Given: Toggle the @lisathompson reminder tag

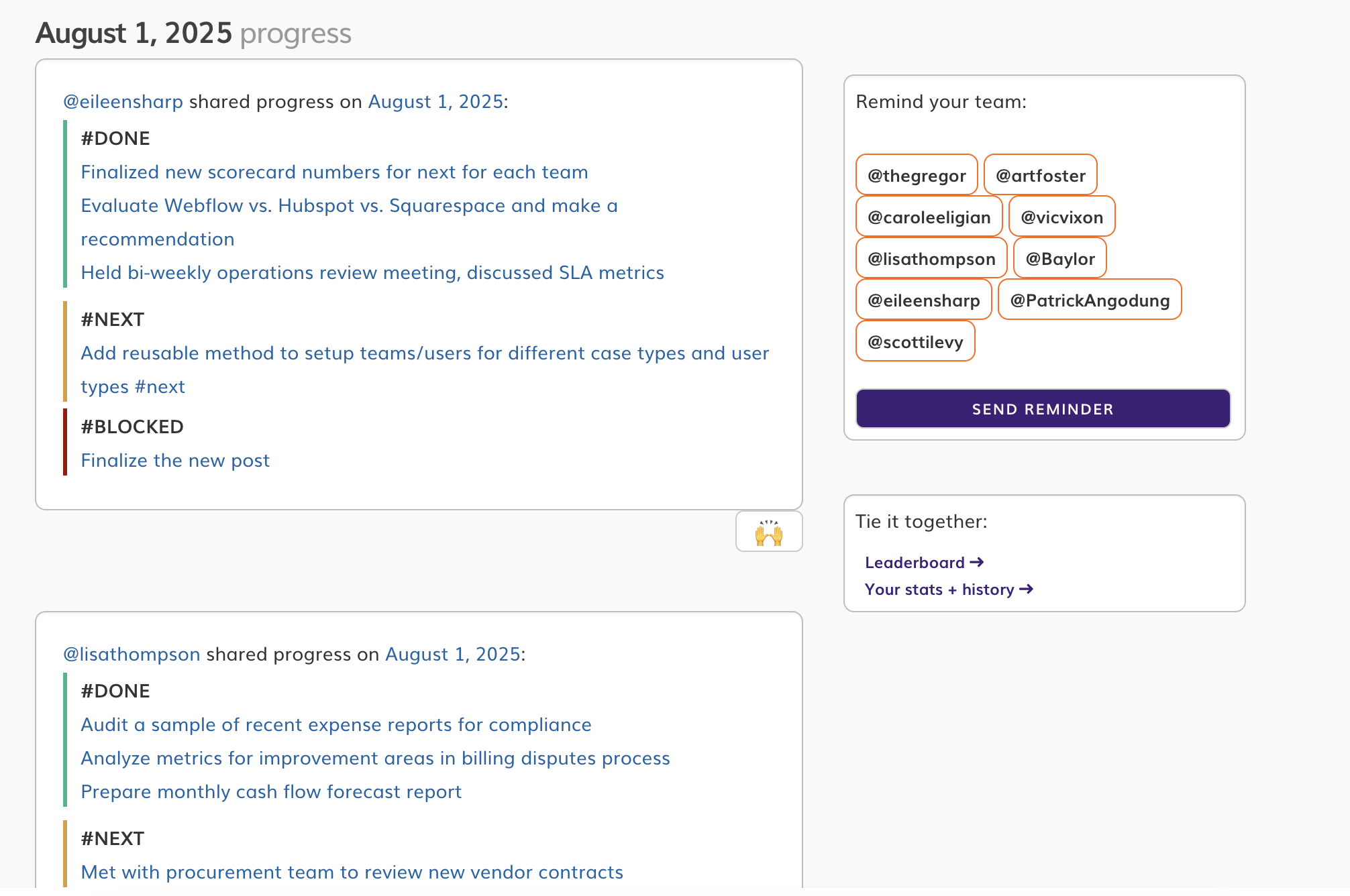Looking at the screenshot, I should pos(931,258).
